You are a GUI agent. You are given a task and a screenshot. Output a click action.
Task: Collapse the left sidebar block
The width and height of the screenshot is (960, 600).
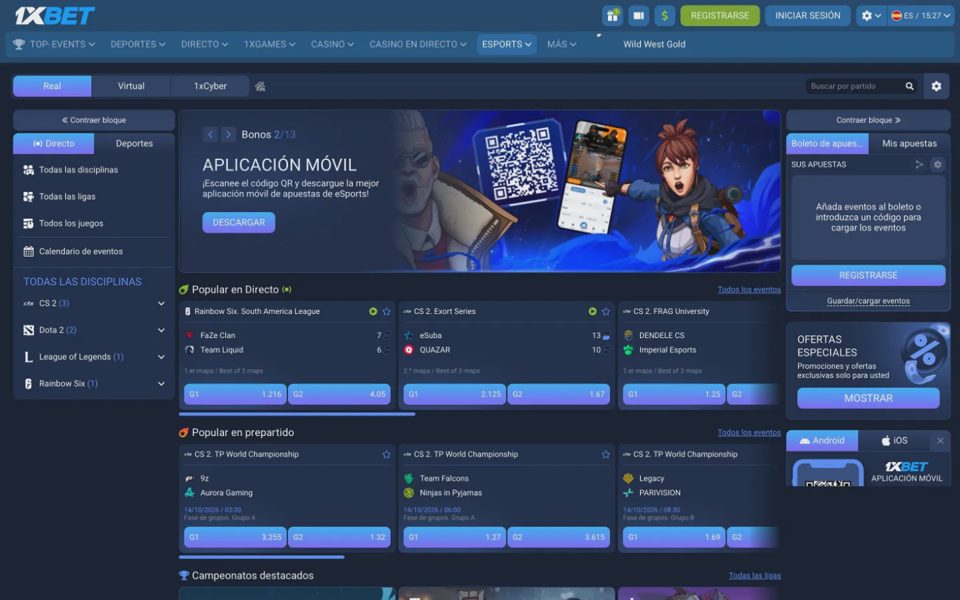pyautogui.click(x=94, y=120)
